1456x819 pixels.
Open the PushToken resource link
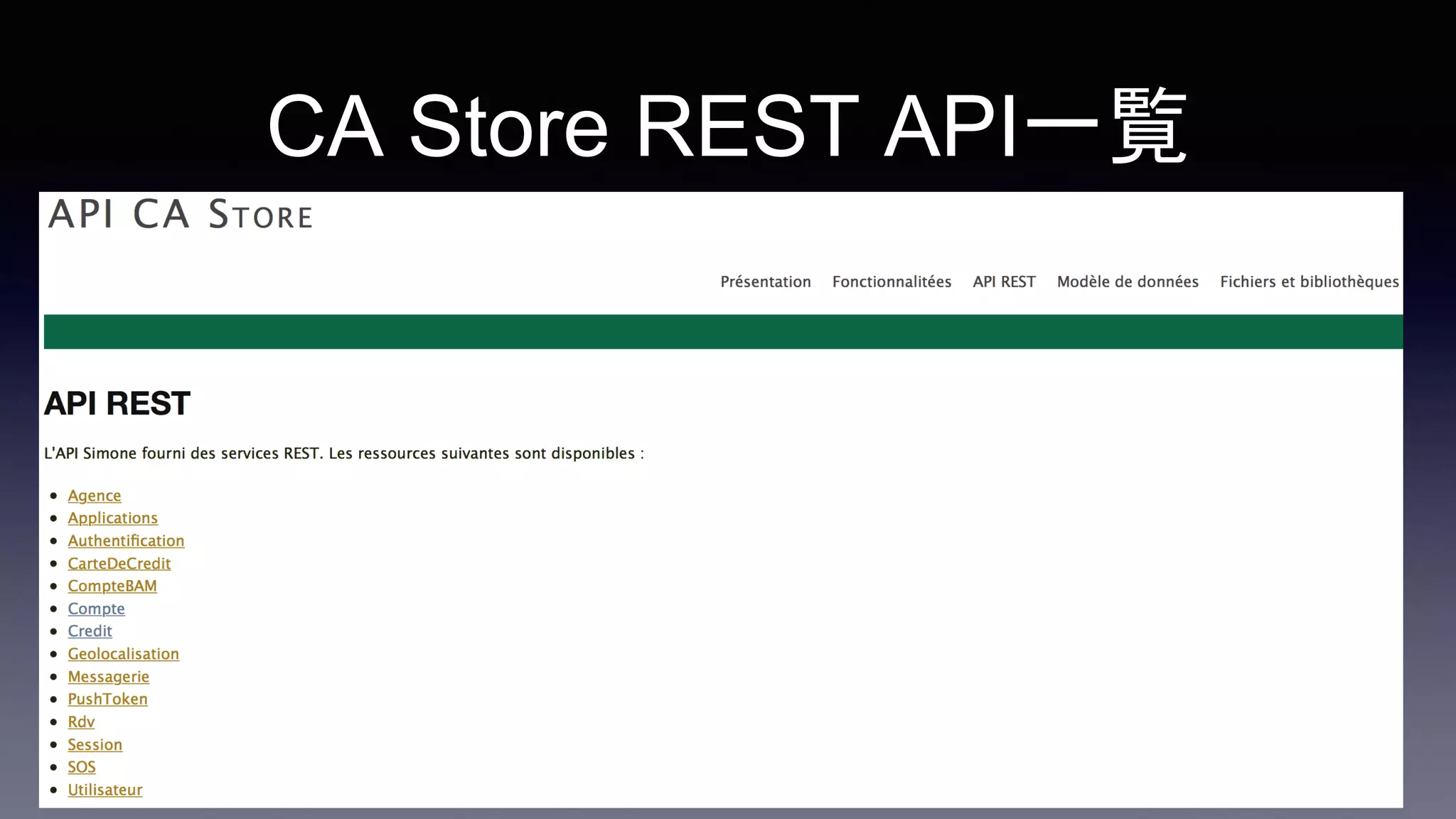(107, 699)
